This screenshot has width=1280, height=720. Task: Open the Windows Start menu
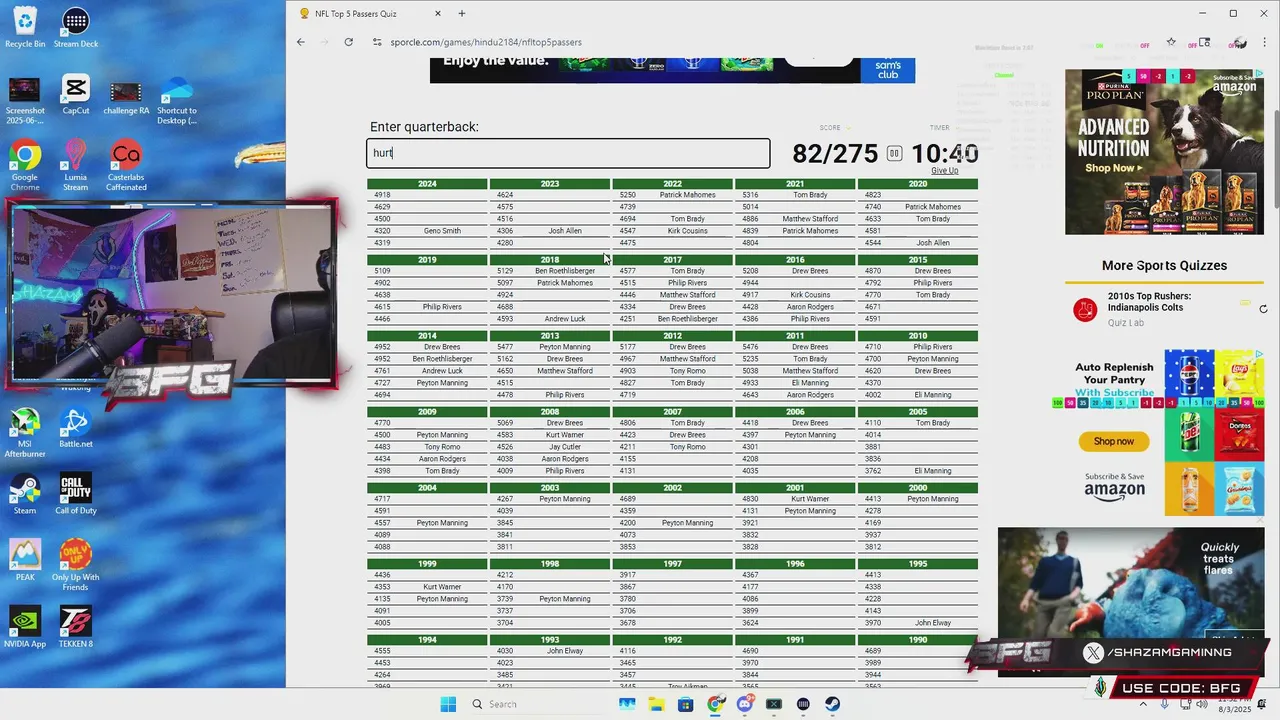point(448,704)
